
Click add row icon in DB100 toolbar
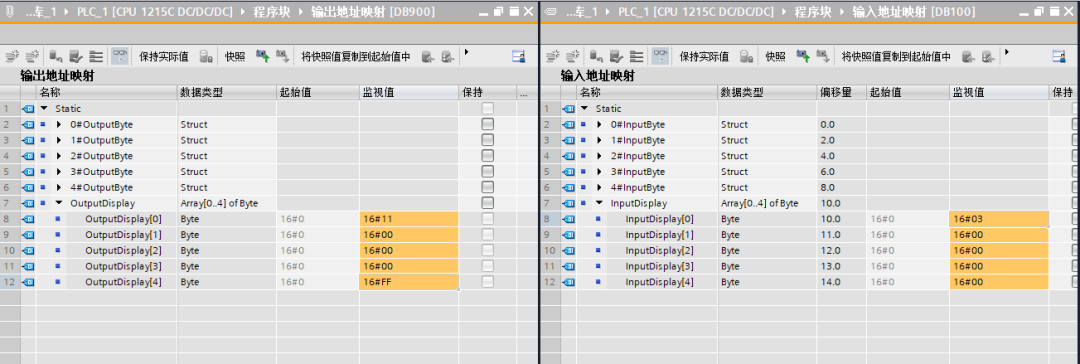(x=572, y=57)
